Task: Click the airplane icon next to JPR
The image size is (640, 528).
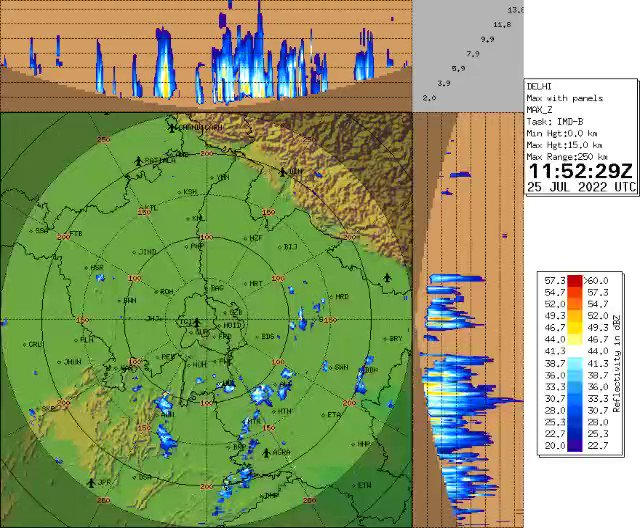Action: [x=91, y=483]
